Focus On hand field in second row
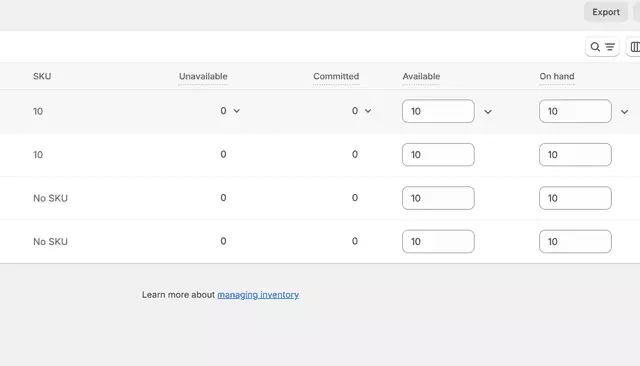 click(x=575, y=155)
